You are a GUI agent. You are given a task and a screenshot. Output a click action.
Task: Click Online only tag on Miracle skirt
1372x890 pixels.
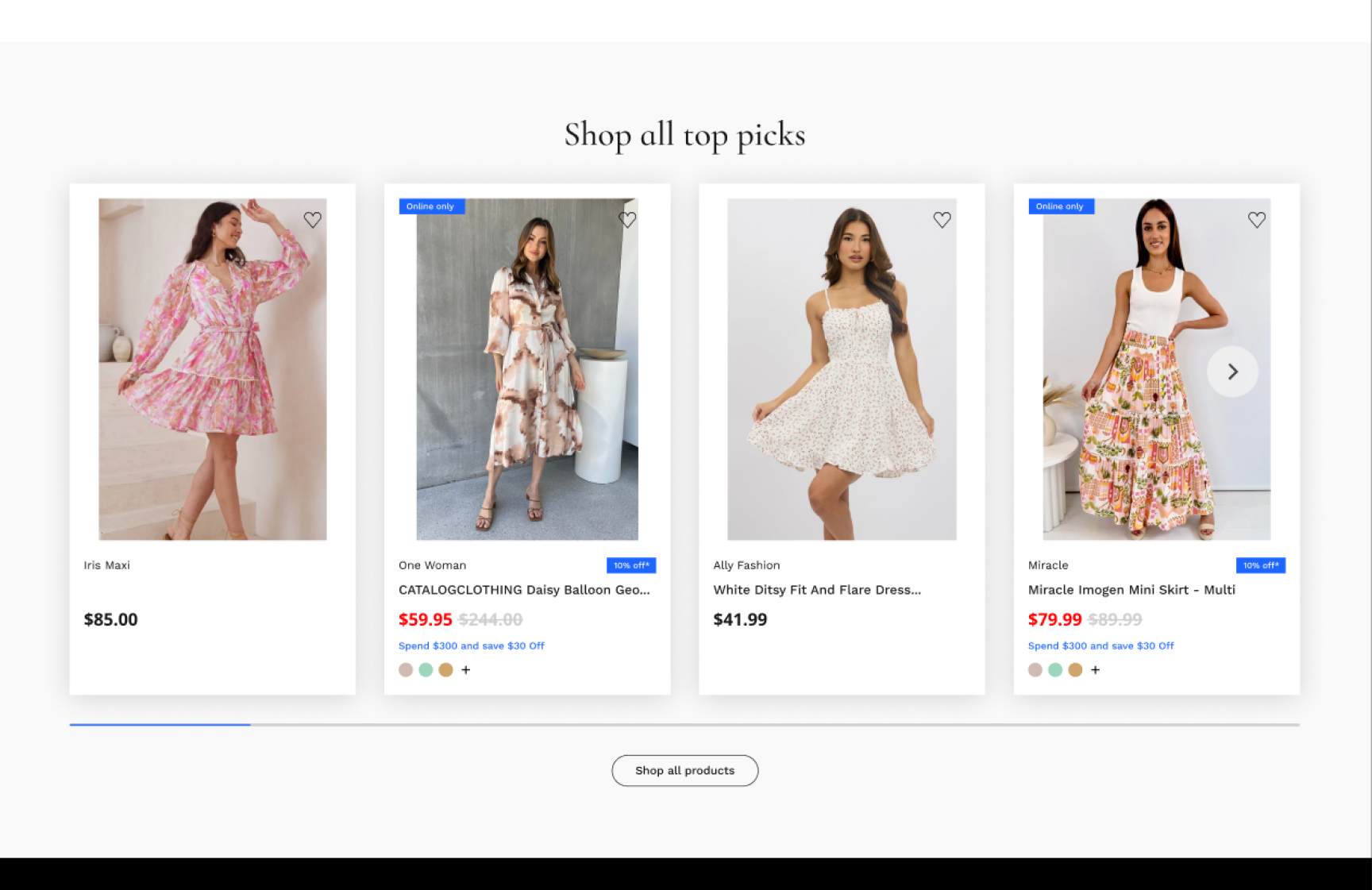pyautogui.click(x=1061, y=206)
